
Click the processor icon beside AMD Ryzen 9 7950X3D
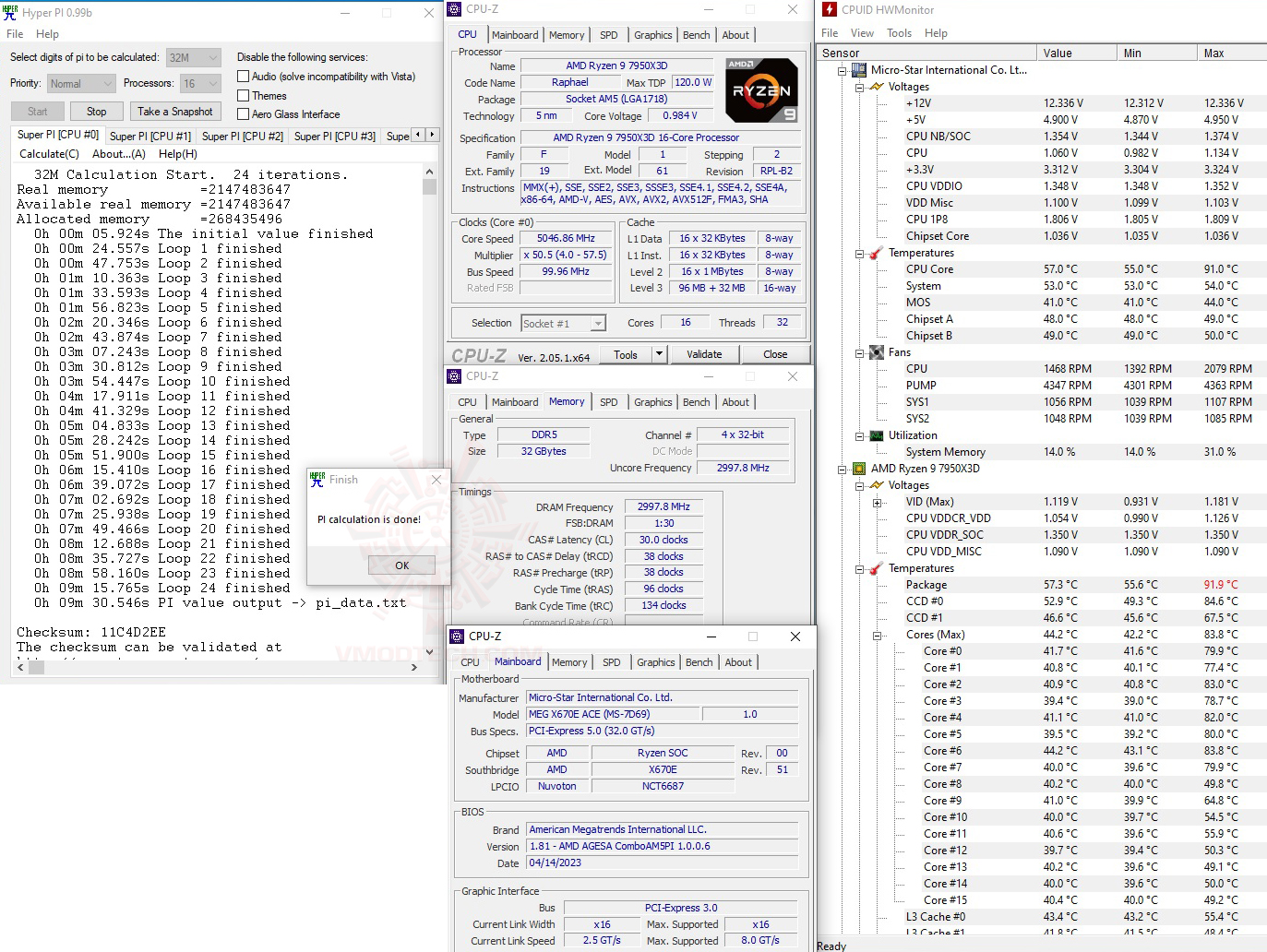[x=859, y=469]
